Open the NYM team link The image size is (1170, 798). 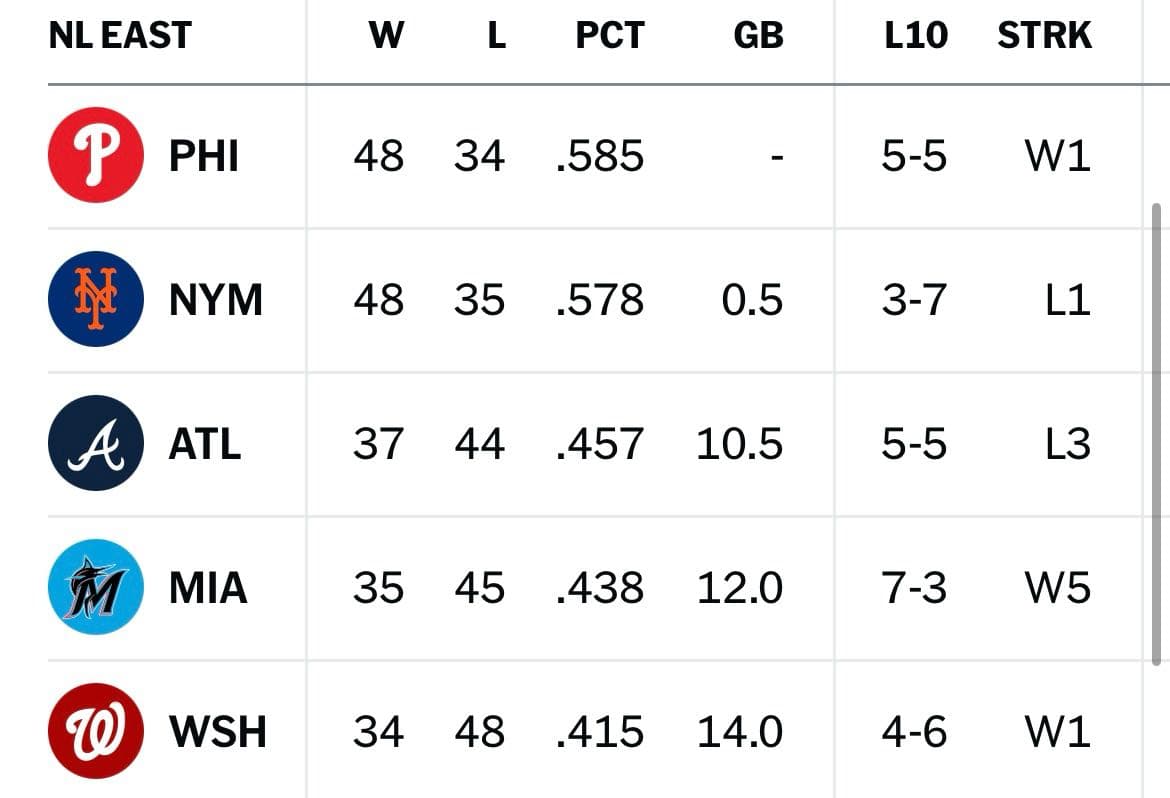click(x=216, y=300)
